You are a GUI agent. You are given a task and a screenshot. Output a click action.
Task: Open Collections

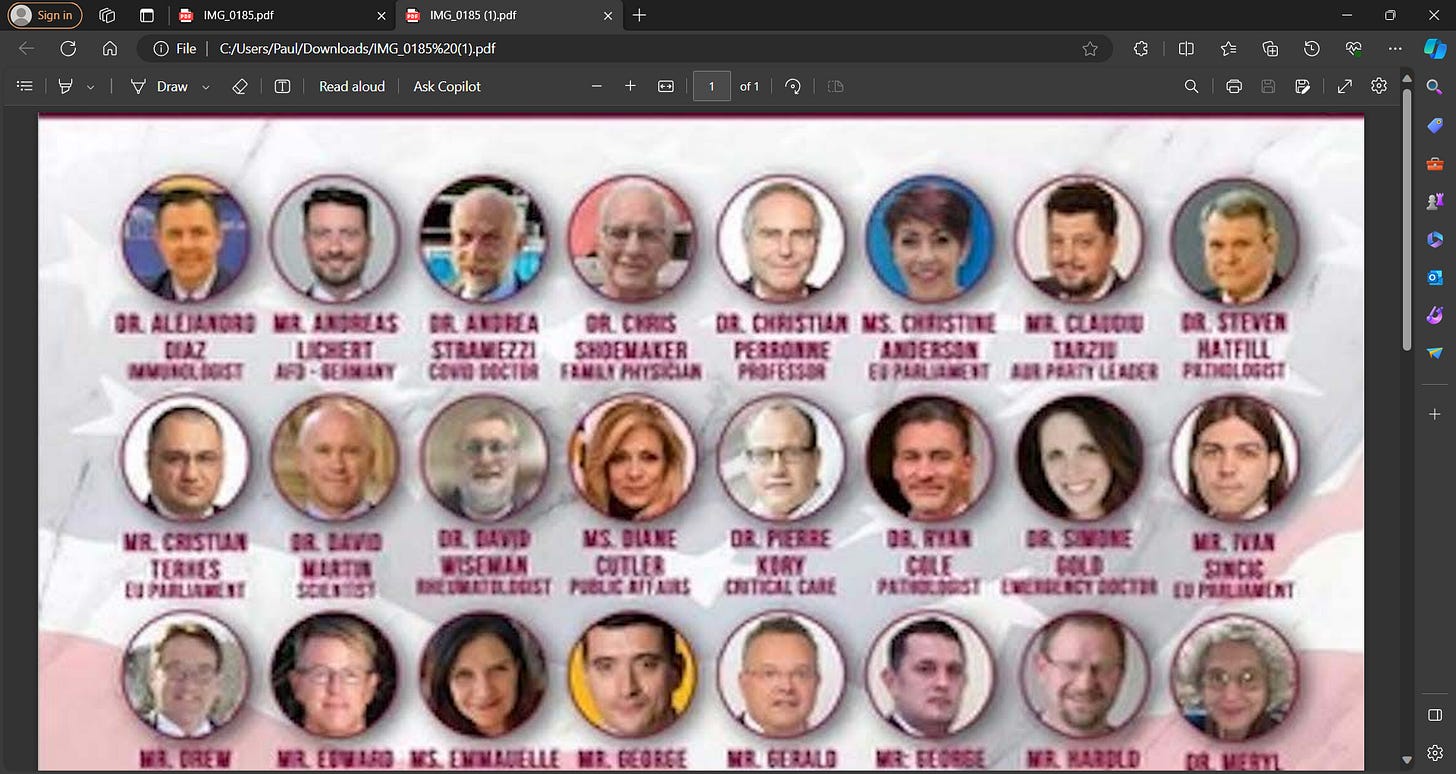1270,48
